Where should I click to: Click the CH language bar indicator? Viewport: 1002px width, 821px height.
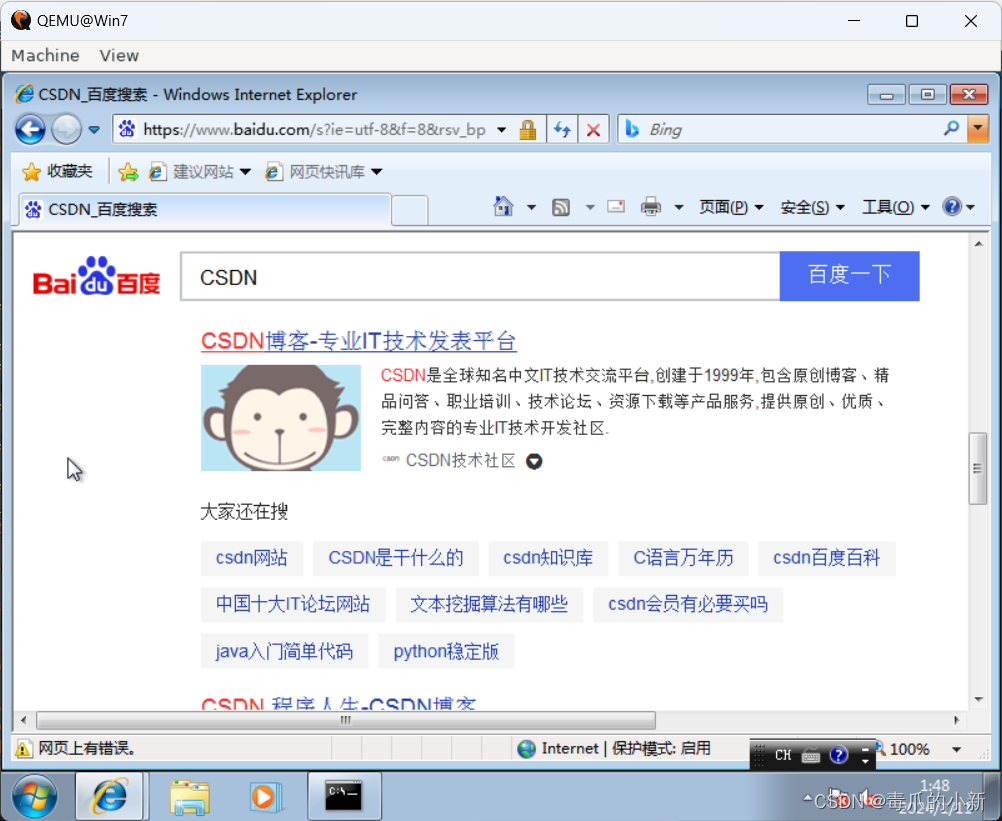[x=783, y=755]
